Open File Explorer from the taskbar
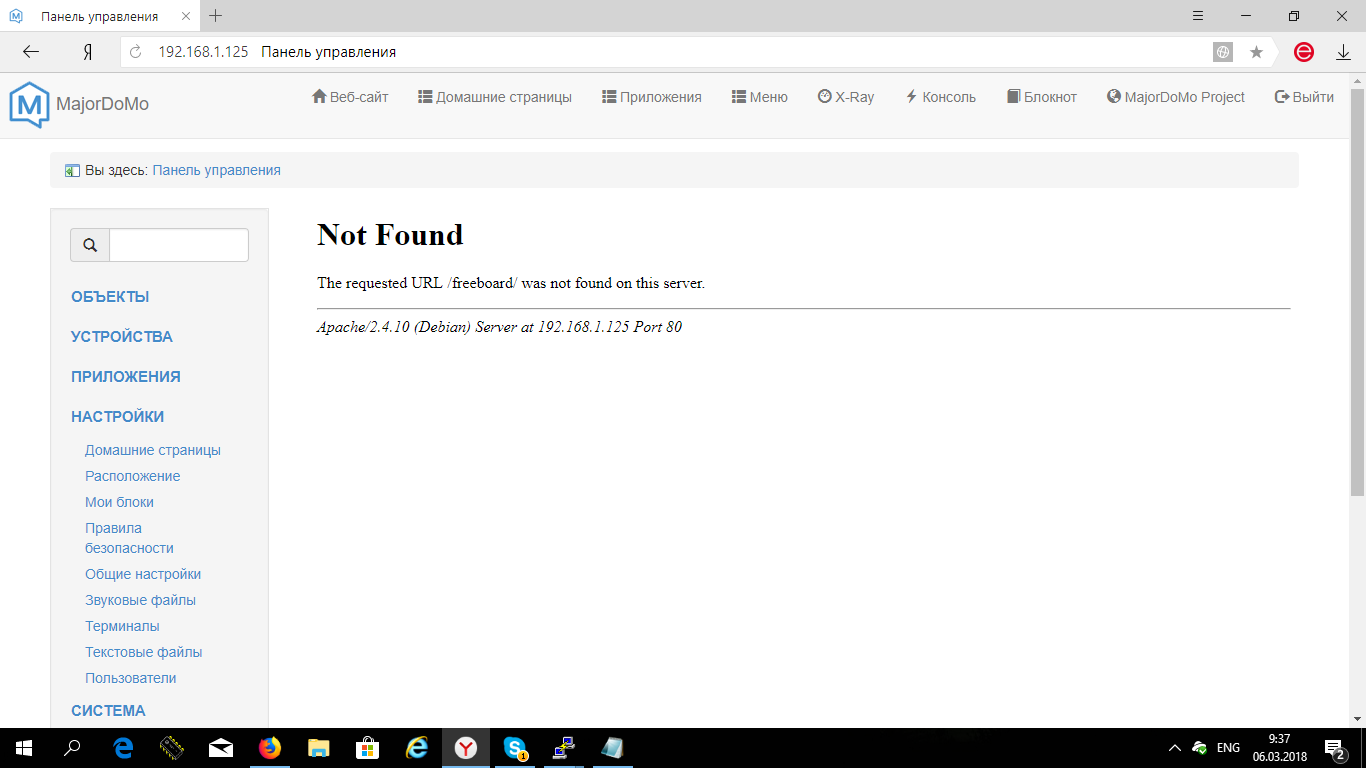The image size is (1366, 768). click(319, 748)
